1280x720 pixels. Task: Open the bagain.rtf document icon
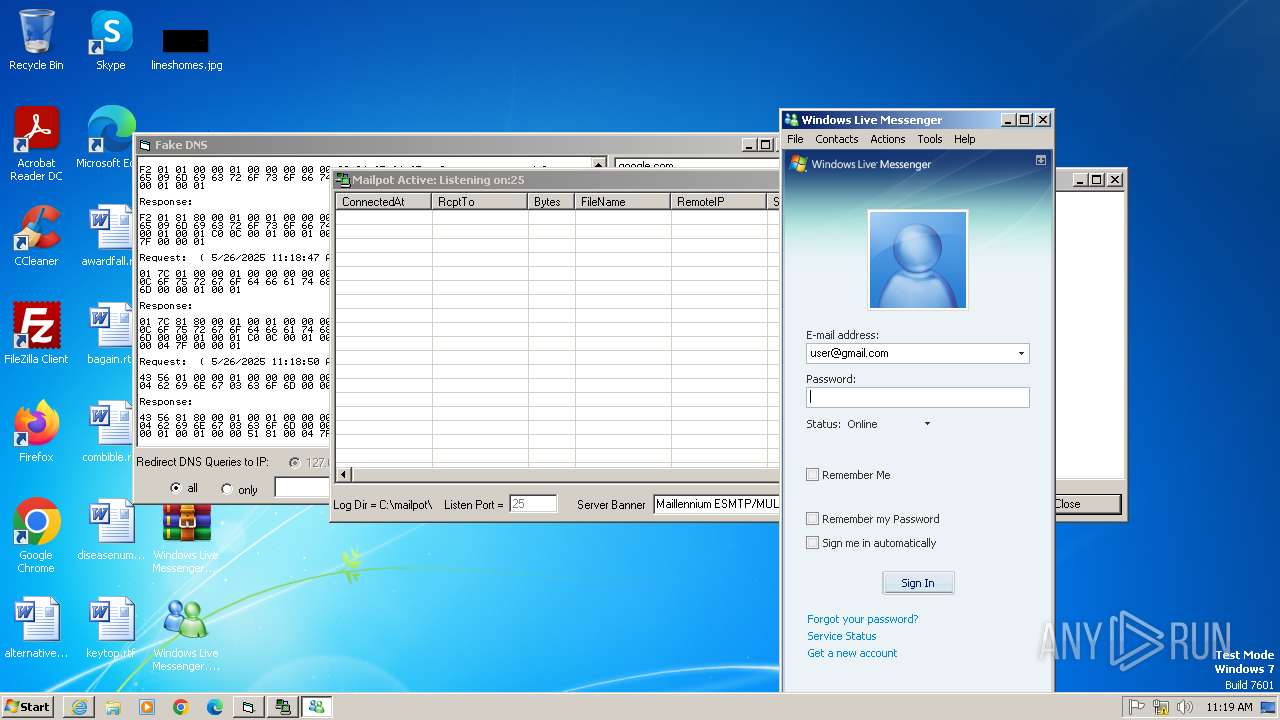point(110,334)
